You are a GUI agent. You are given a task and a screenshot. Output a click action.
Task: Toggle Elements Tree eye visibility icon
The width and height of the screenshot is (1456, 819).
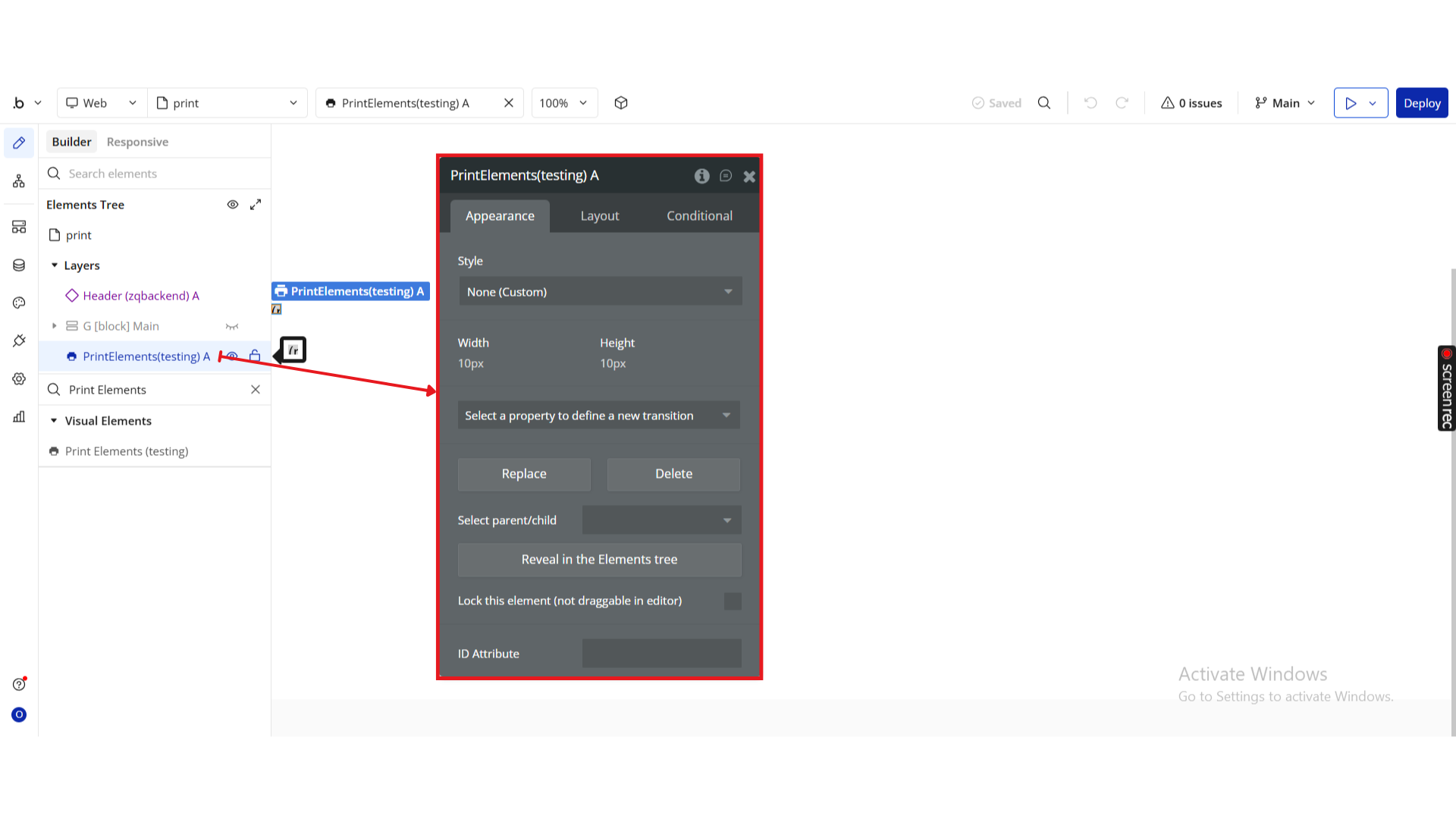click(233, 205)
